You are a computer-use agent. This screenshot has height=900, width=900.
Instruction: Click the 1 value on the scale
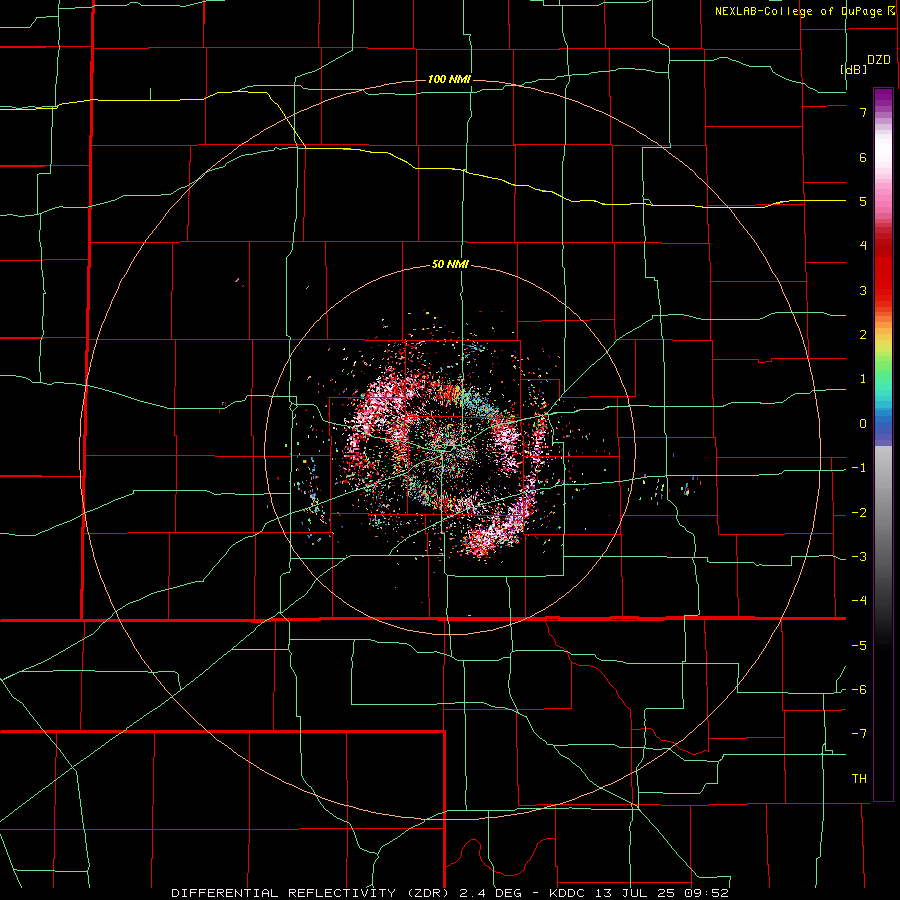click(x=863, y=379)
